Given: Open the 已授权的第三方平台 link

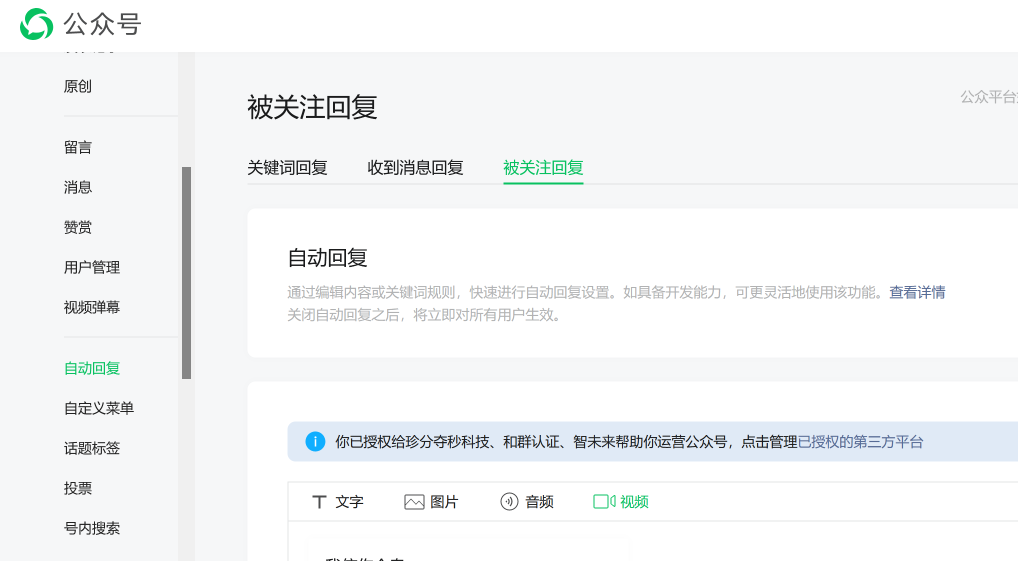Looking at the screenshot, I should point(860,442).
